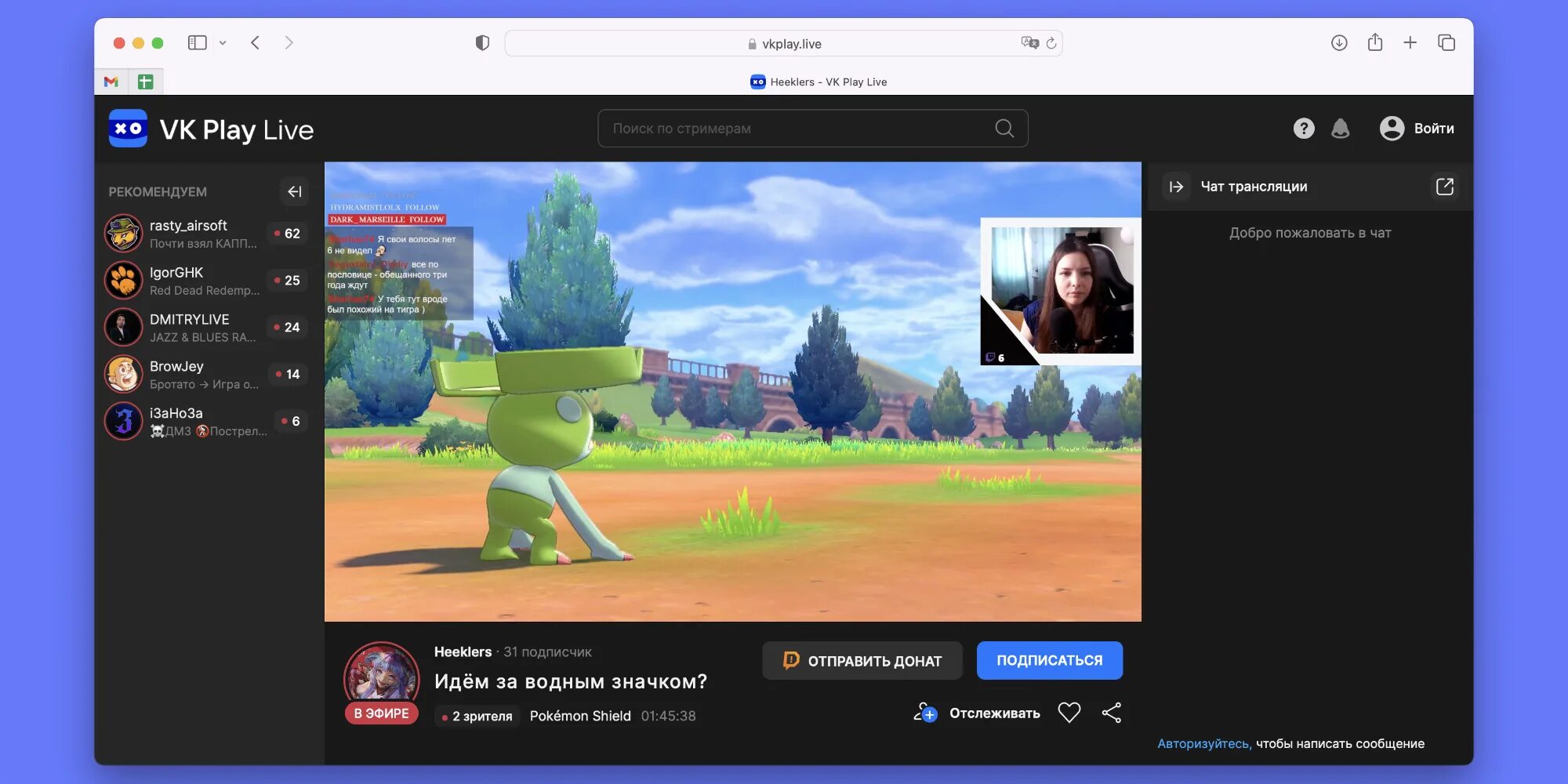This screenshot has height=784, width=1568.
Task: Click the Авторизуйтесь link in chat
Action: (x=1204, y=743)
